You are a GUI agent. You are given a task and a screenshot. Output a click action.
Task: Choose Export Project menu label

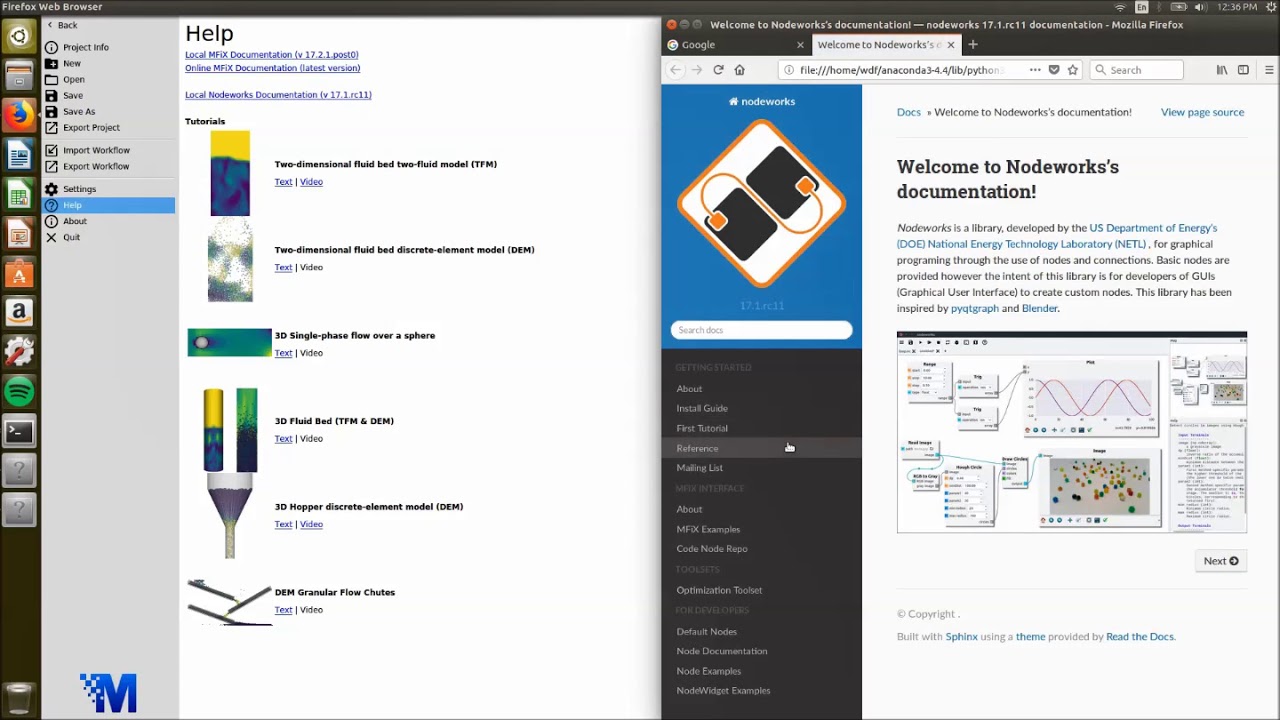click(x=91, y=127)
